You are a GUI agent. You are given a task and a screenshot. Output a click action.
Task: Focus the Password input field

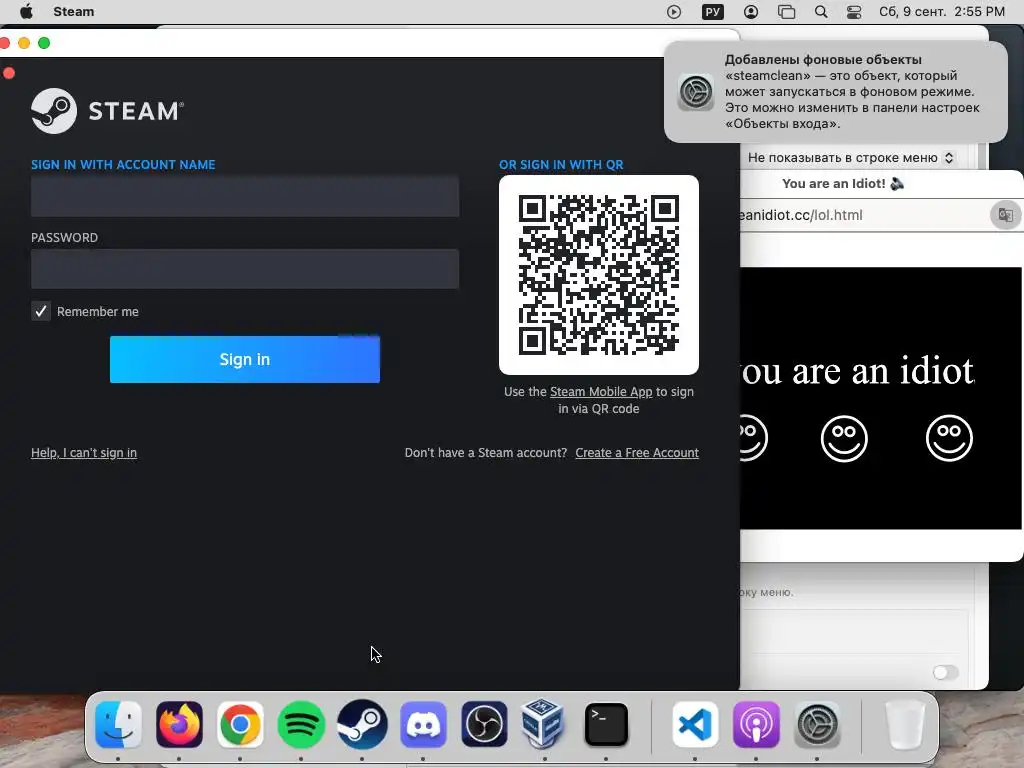245,269
